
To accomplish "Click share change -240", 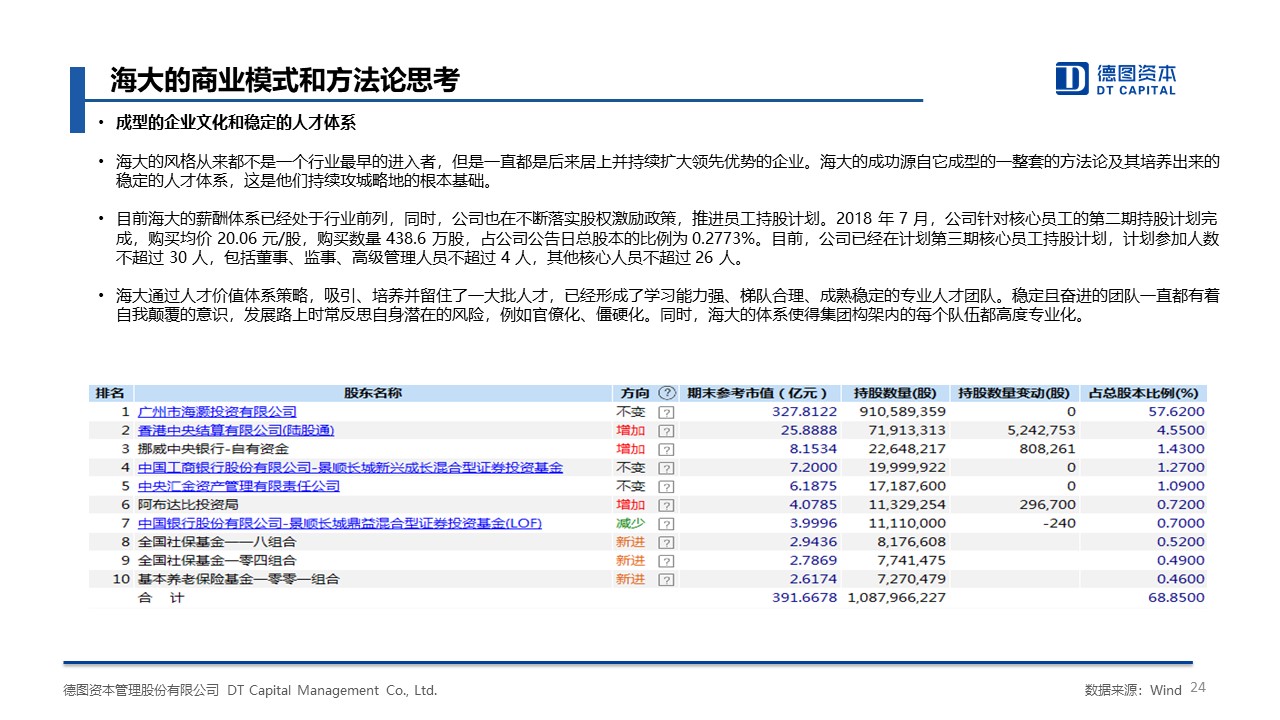I will click(1059, 523).
